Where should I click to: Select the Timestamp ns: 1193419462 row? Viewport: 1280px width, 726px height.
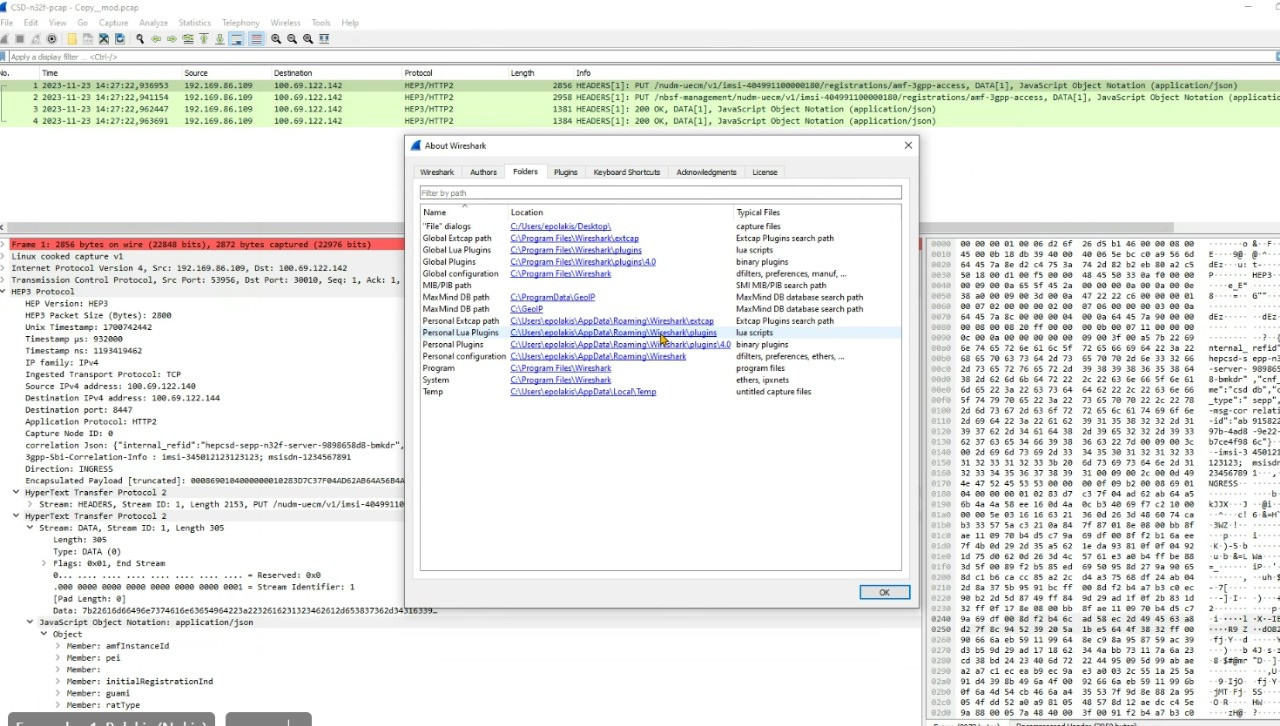point(84,351)
